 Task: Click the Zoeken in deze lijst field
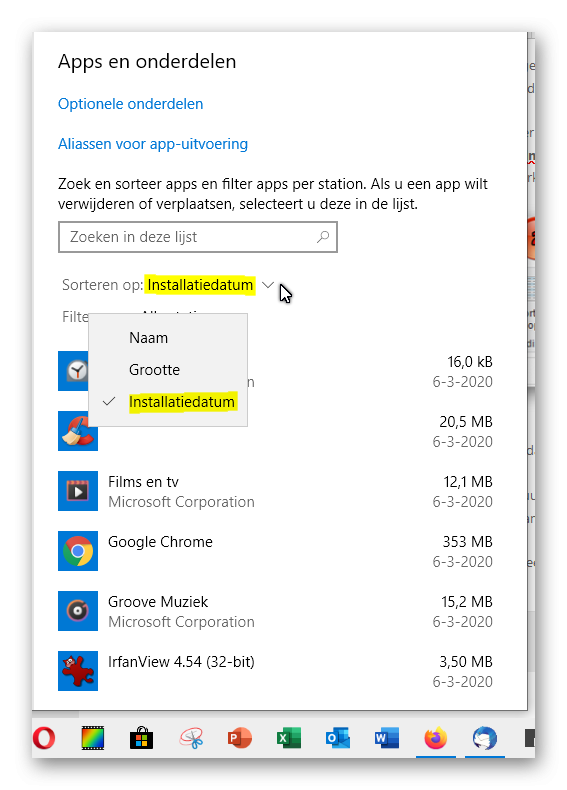point(198,237)
